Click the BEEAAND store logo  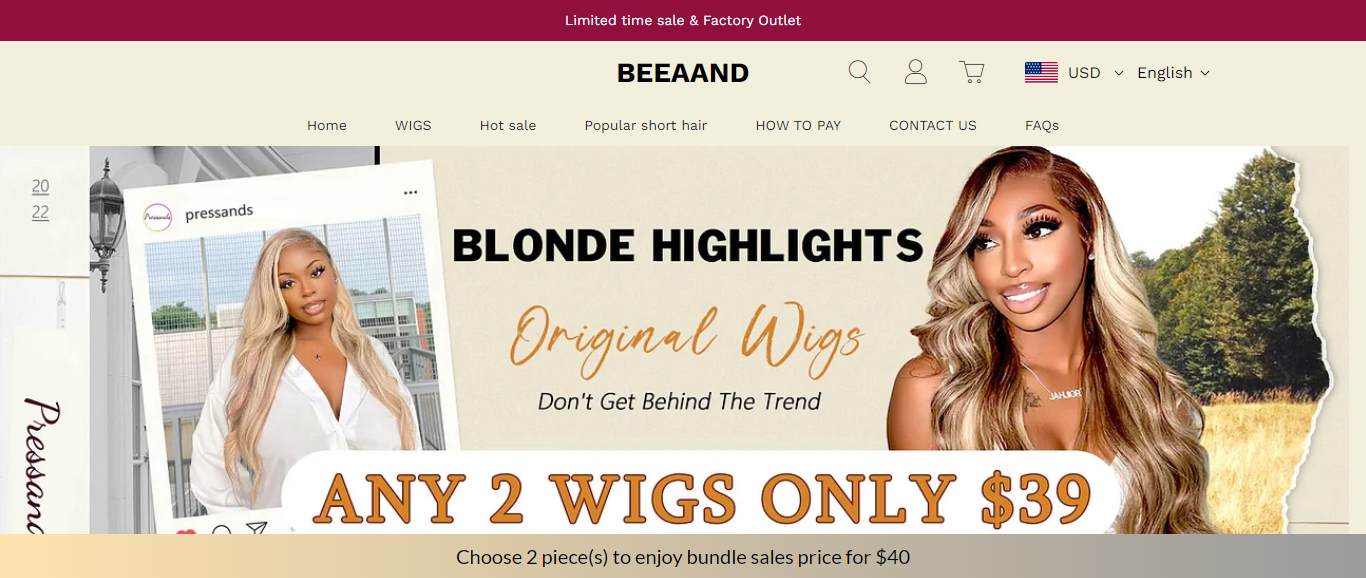coord(683,73)
